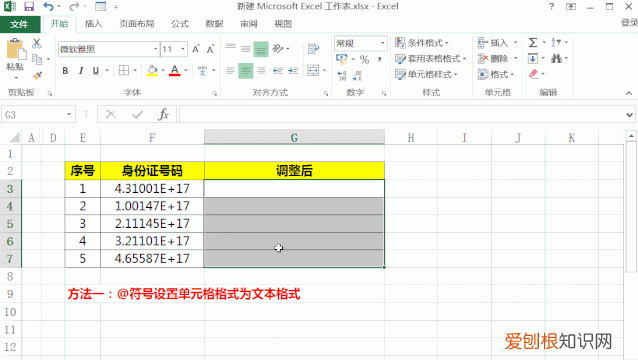This screenshot has height=360, width=638.
Task: Open 套用表格格式 table format menu
Action: (x=430, y=59)
